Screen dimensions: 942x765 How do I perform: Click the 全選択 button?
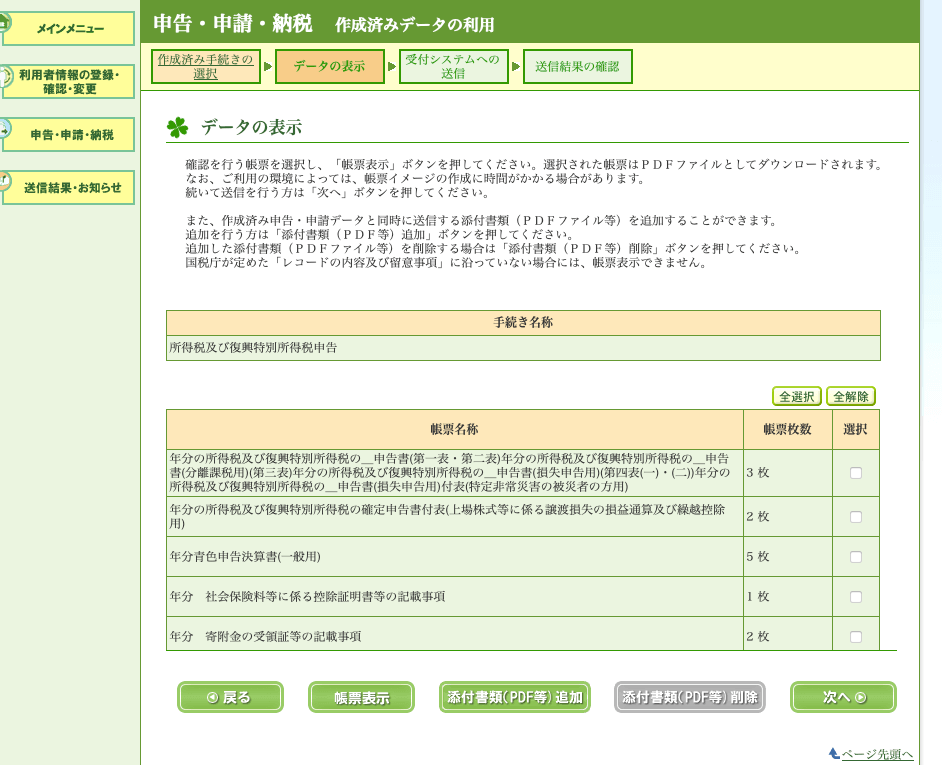coord(797,397)
